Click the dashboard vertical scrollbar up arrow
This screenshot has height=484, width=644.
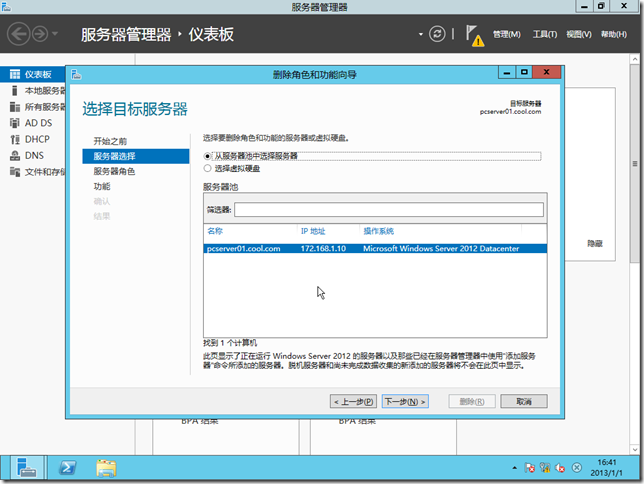coord(635,59)
